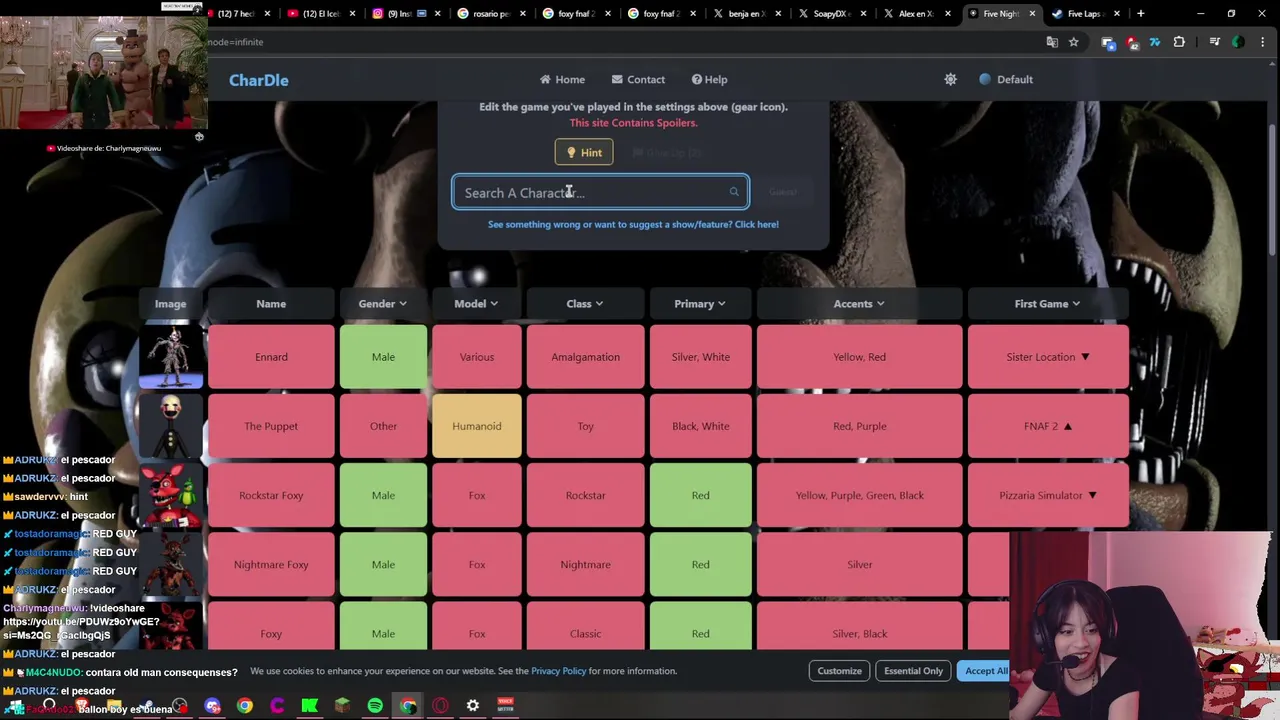
Task: Click the yellow Humanoid model cell
Action: pyautogui.click(x=476, y=425)
